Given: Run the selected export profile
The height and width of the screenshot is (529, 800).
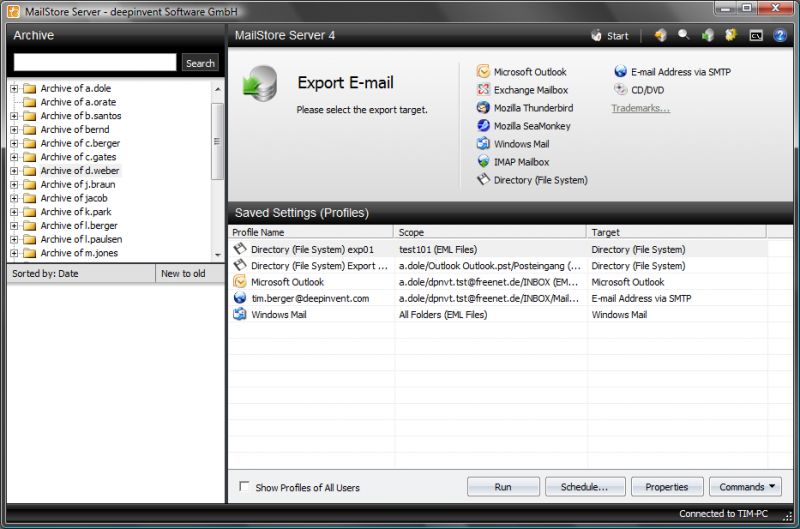Looking at the screenshot, I should (x=503, y=487).
